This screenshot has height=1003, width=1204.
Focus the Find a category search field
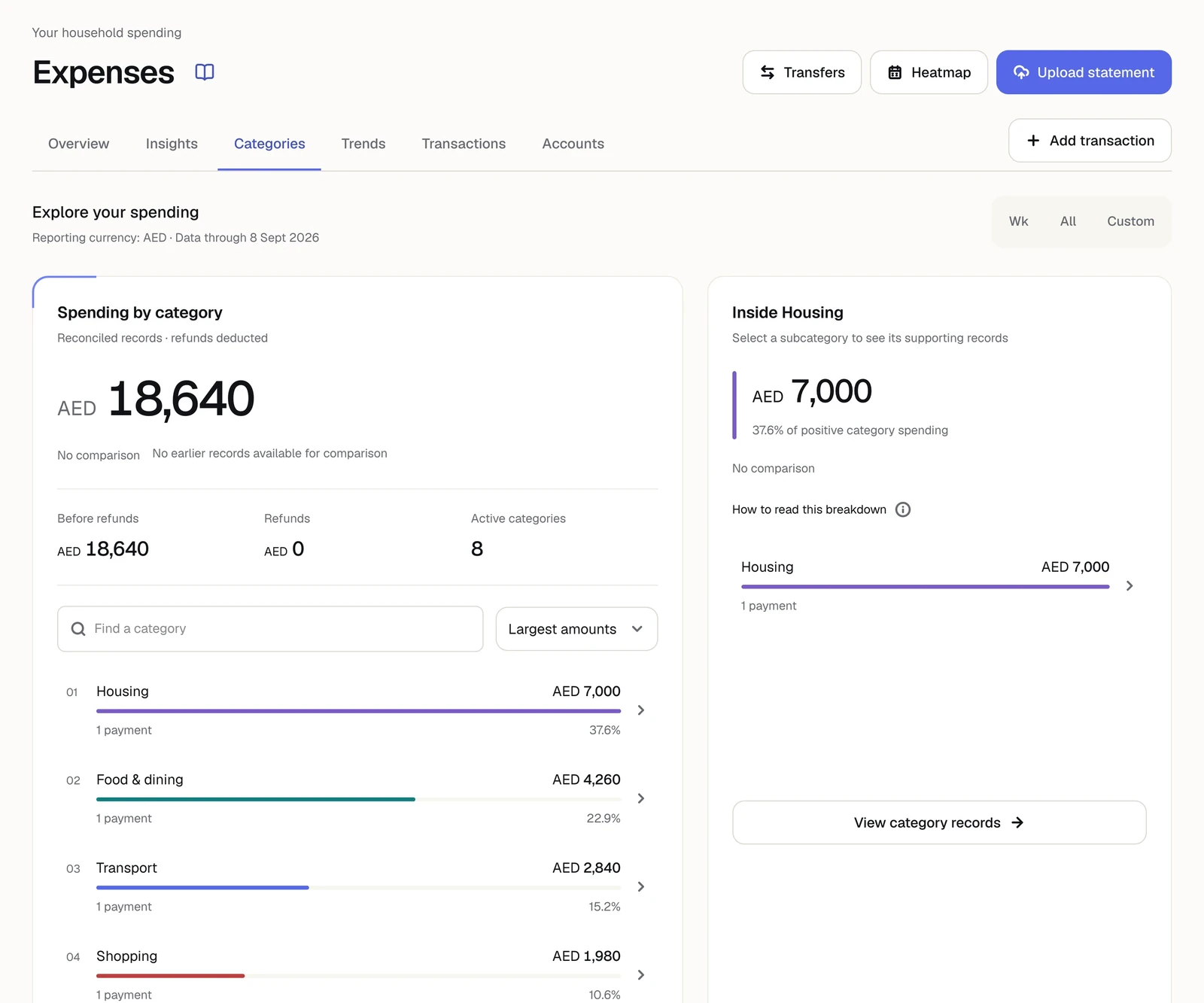270,629
